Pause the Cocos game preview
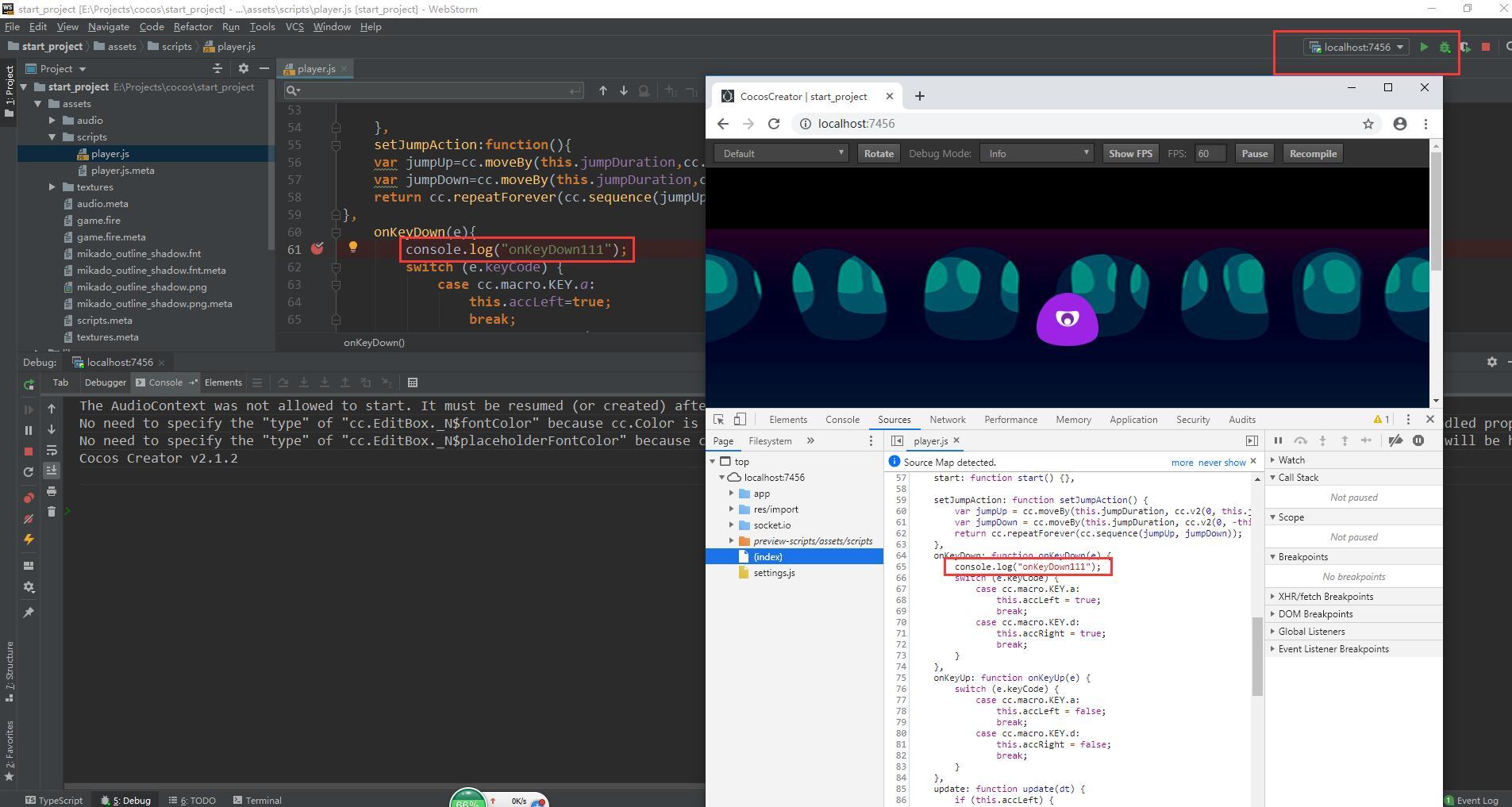Screen dimensions: 1512x807 (x=1254, y=153)
